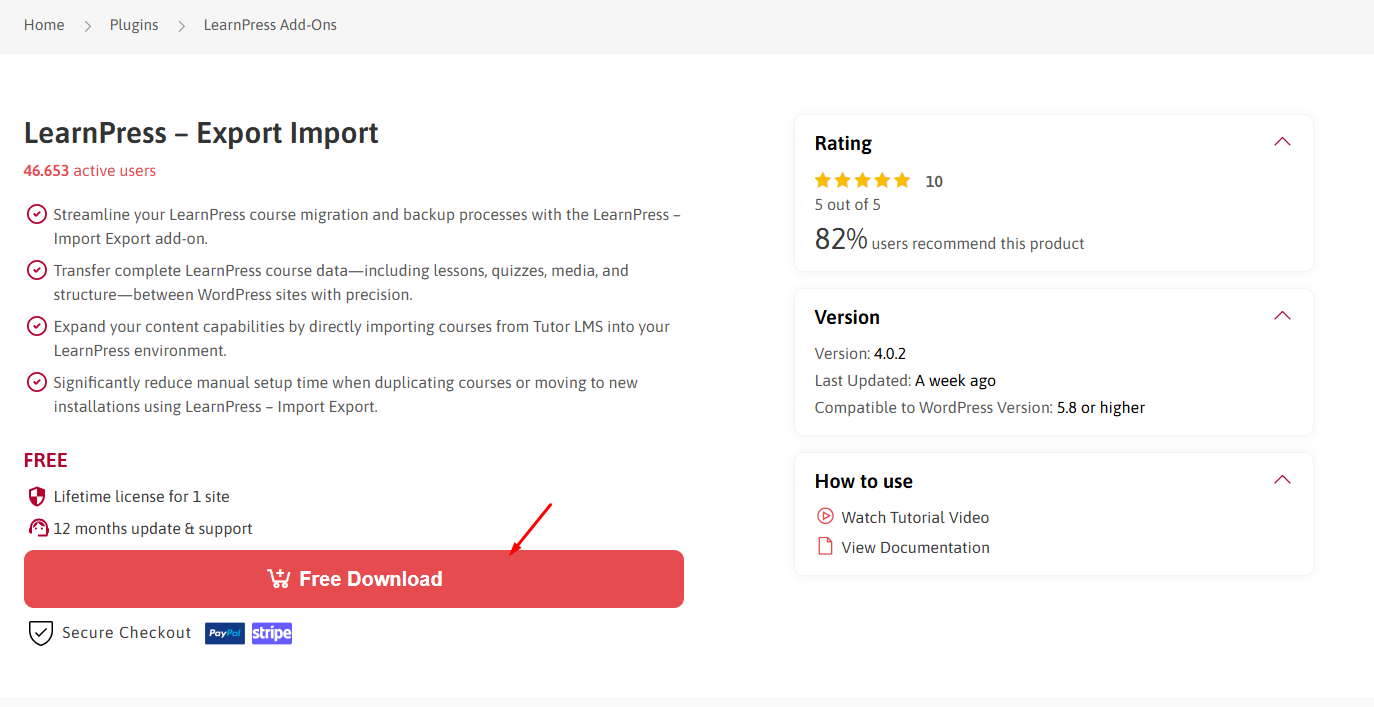The image size is (1374, 707).
Task: Click the Secure Checkout label
Action: click(126, 633)
